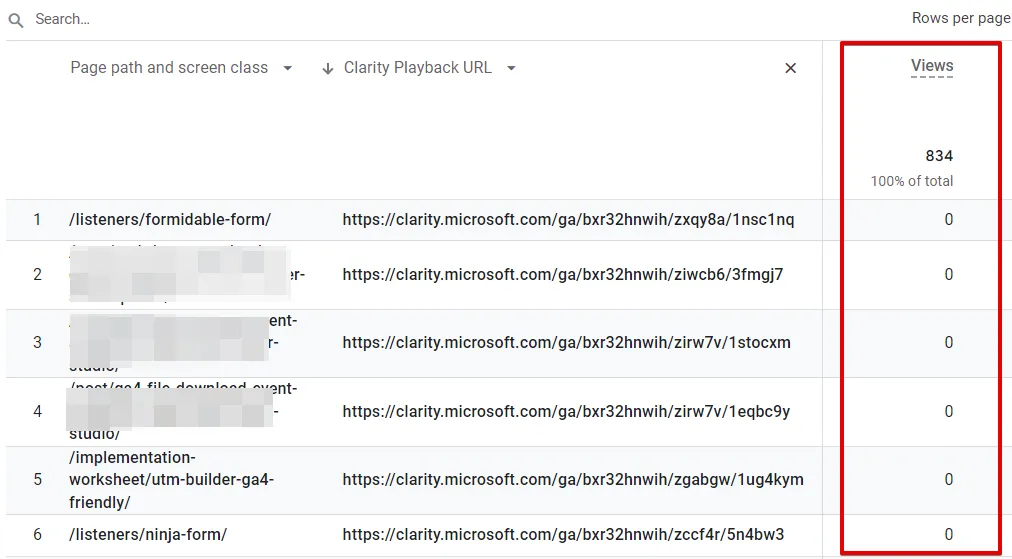Viewport: 1012px width, 559px height.
Task: Open Clarity URL ending in 1stocxm
Action: pos(566,342)
